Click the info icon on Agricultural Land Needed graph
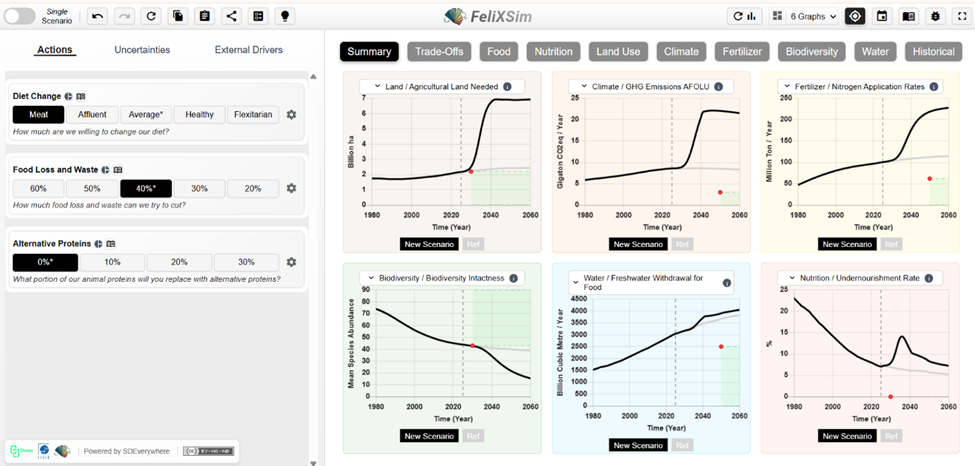975x466 pixels. 507,87
